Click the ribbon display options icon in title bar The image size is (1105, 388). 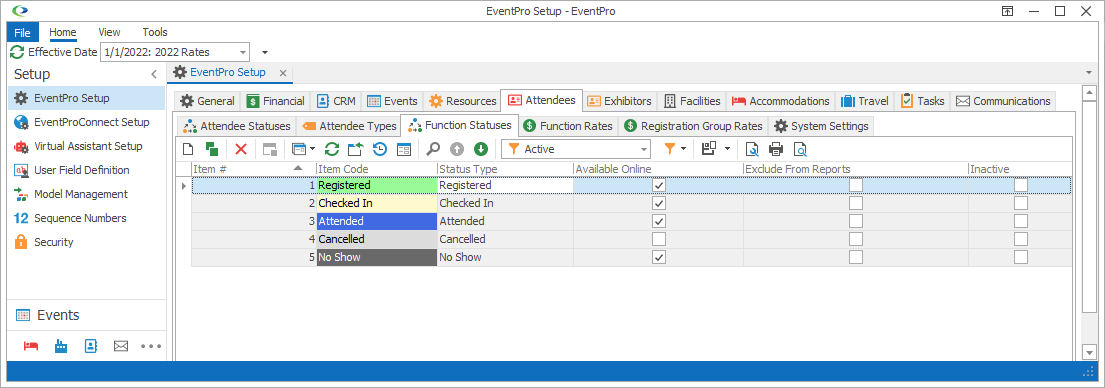(1007, 11)
